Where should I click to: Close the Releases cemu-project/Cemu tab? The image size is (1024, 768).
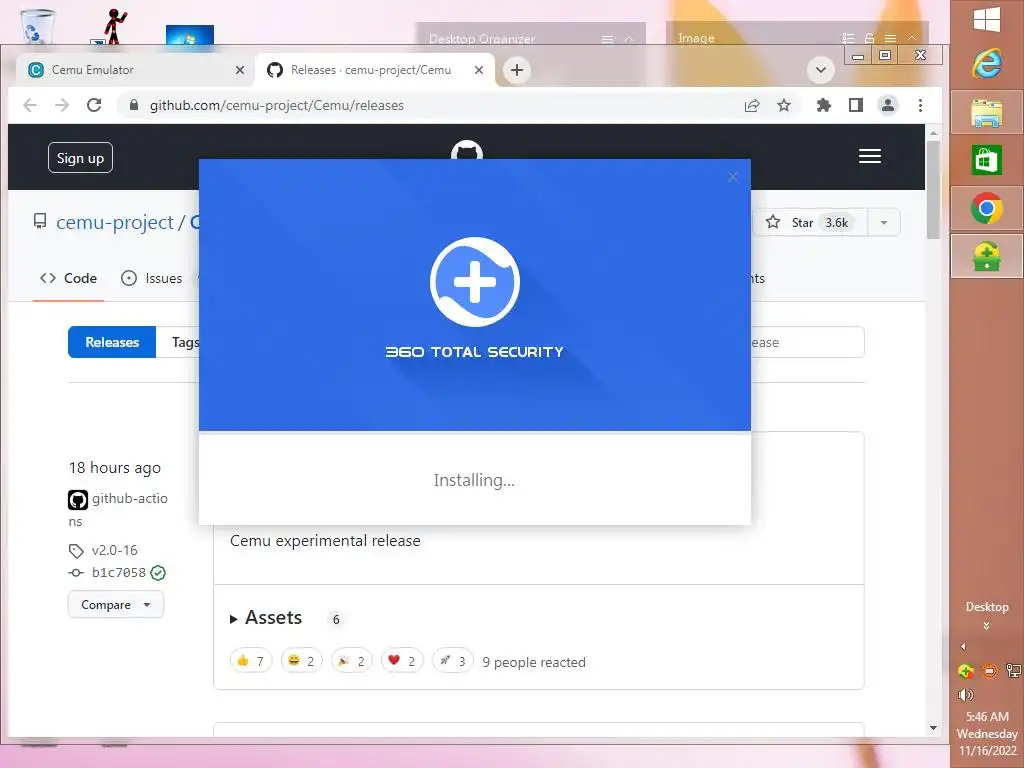pos(479,70)
